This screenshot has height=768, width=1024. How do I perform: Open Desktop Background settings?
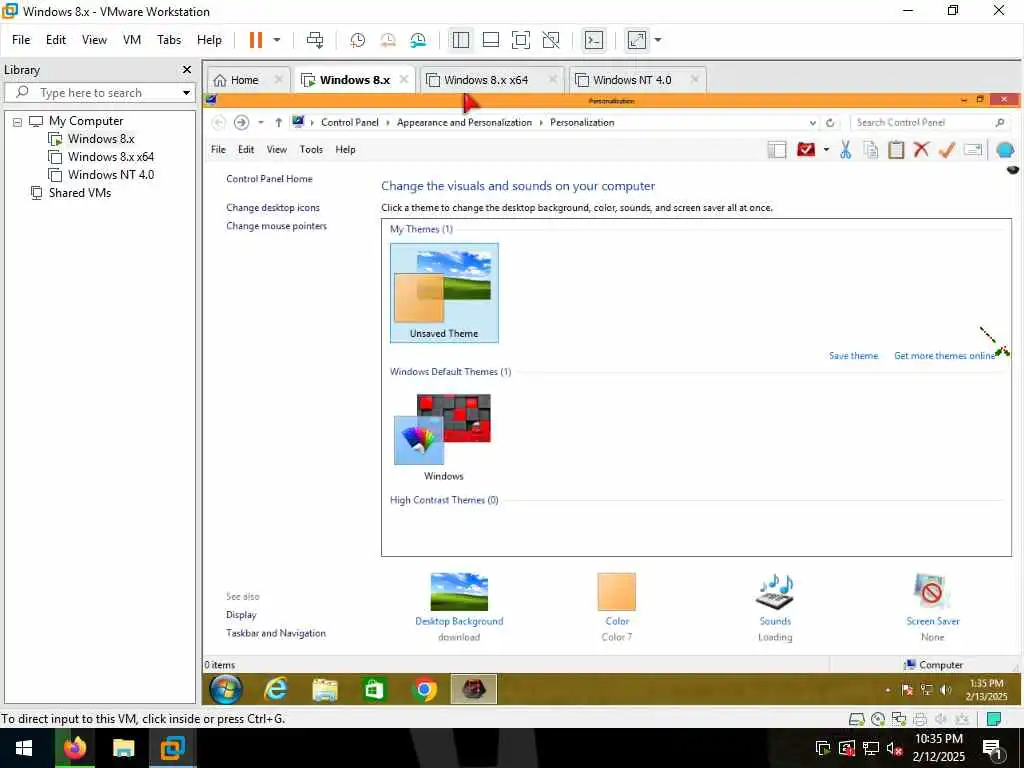459,592
